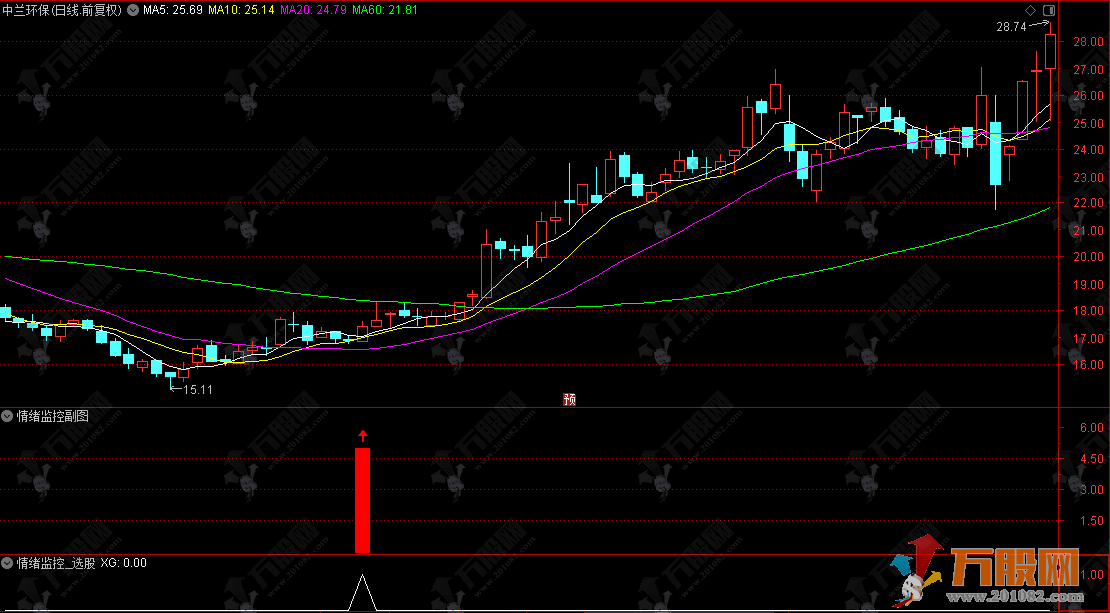The height and width of the screenshot is (613, 1110).
Task: Click the 1.50 sub-indicator axis label
Action: (x=1092, y=521)
